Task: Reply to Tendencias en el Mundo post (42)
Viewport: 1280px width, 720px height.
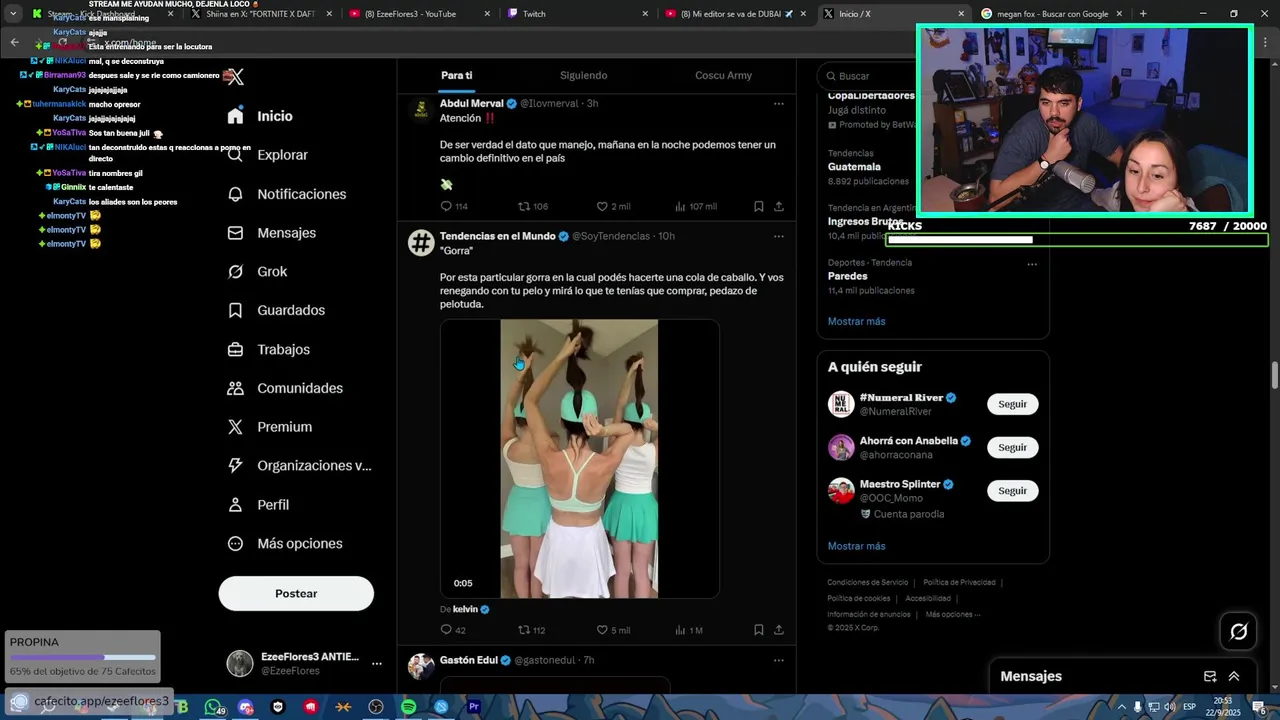Action: [x=453, y=630]
